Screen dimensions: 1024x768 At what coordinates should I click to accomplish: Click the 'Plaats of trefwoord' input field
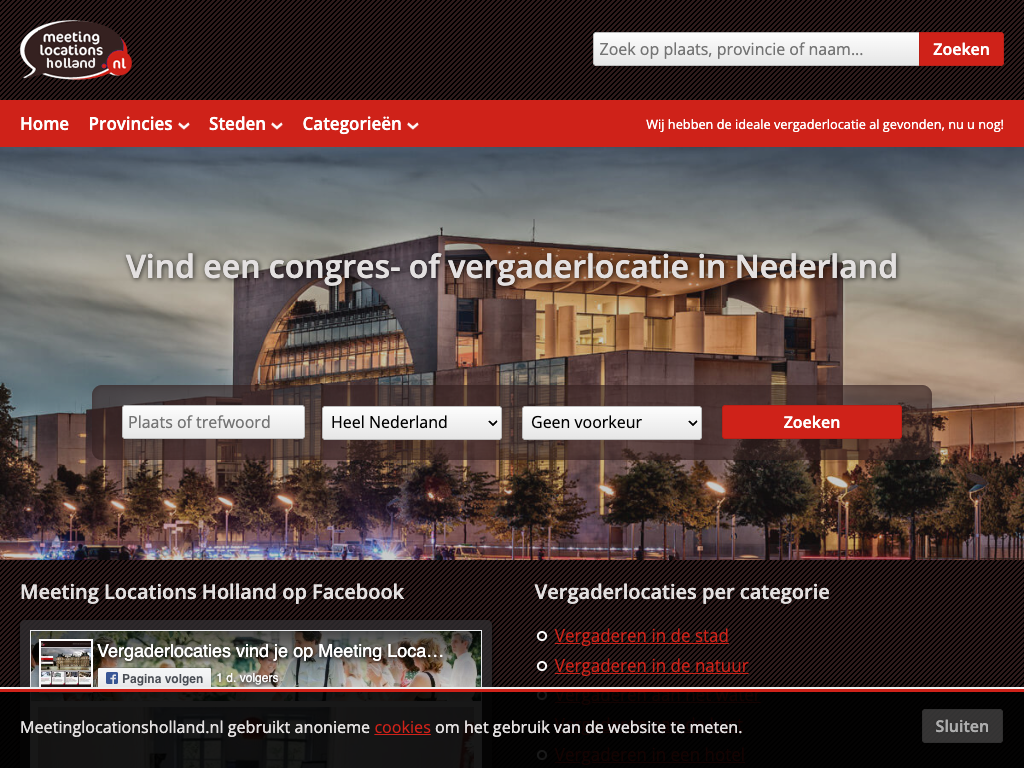(213, 422)
